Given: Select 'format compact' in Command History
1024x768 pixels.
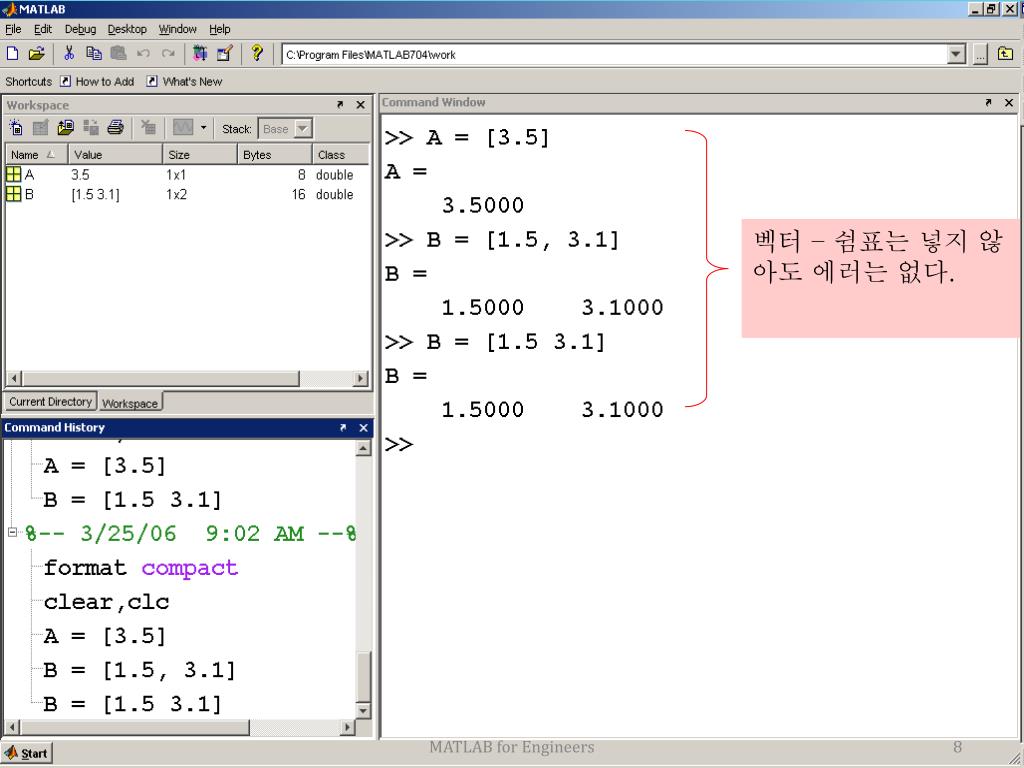Looking at the screenshot, I should tap(140, 568).
